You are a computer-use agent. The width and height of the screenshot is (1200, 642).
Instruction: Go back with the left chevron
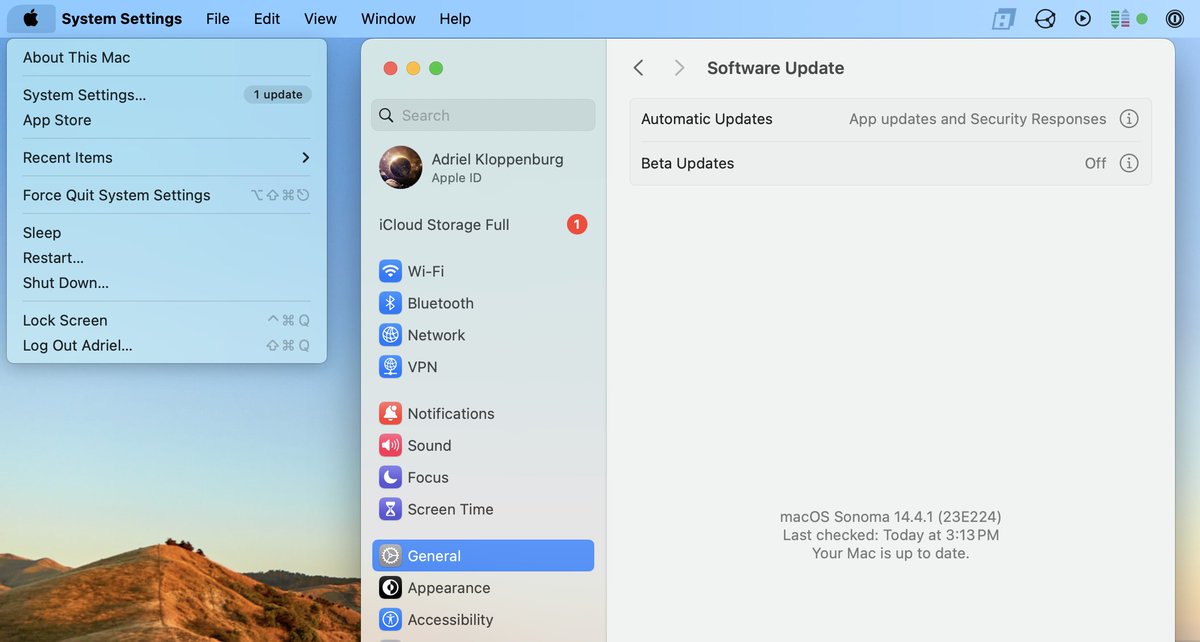pyautogui.click(x=638, y=68)
